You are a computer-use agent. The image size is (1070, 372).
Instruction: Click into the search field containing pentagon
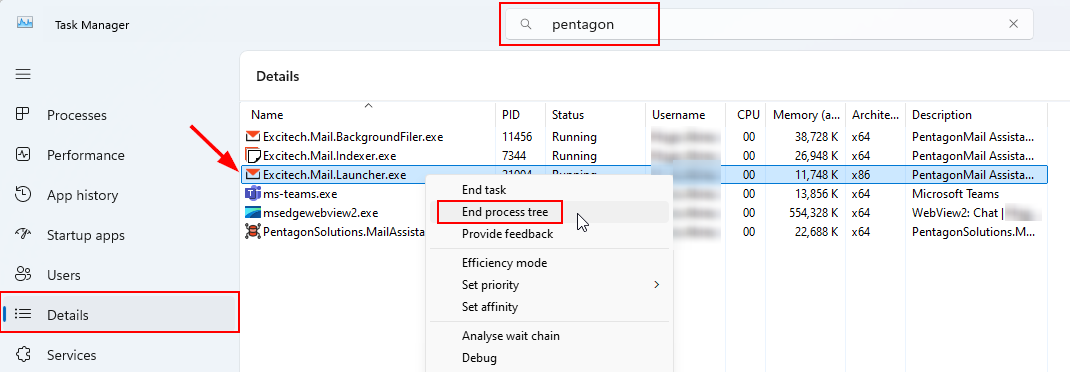point(769,24)
